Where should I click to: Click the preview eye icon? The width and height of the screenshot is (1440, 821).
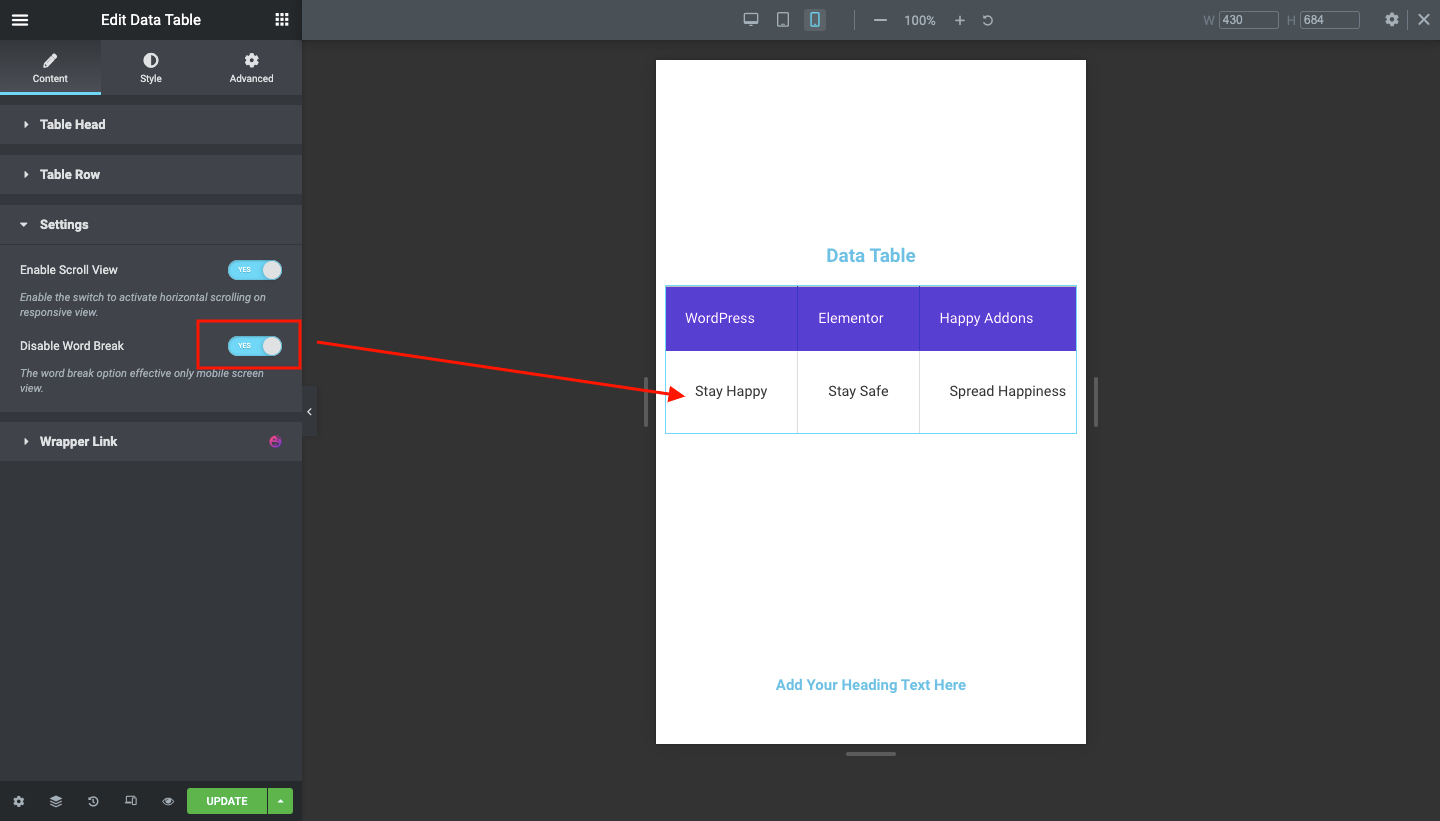(167, 800)
